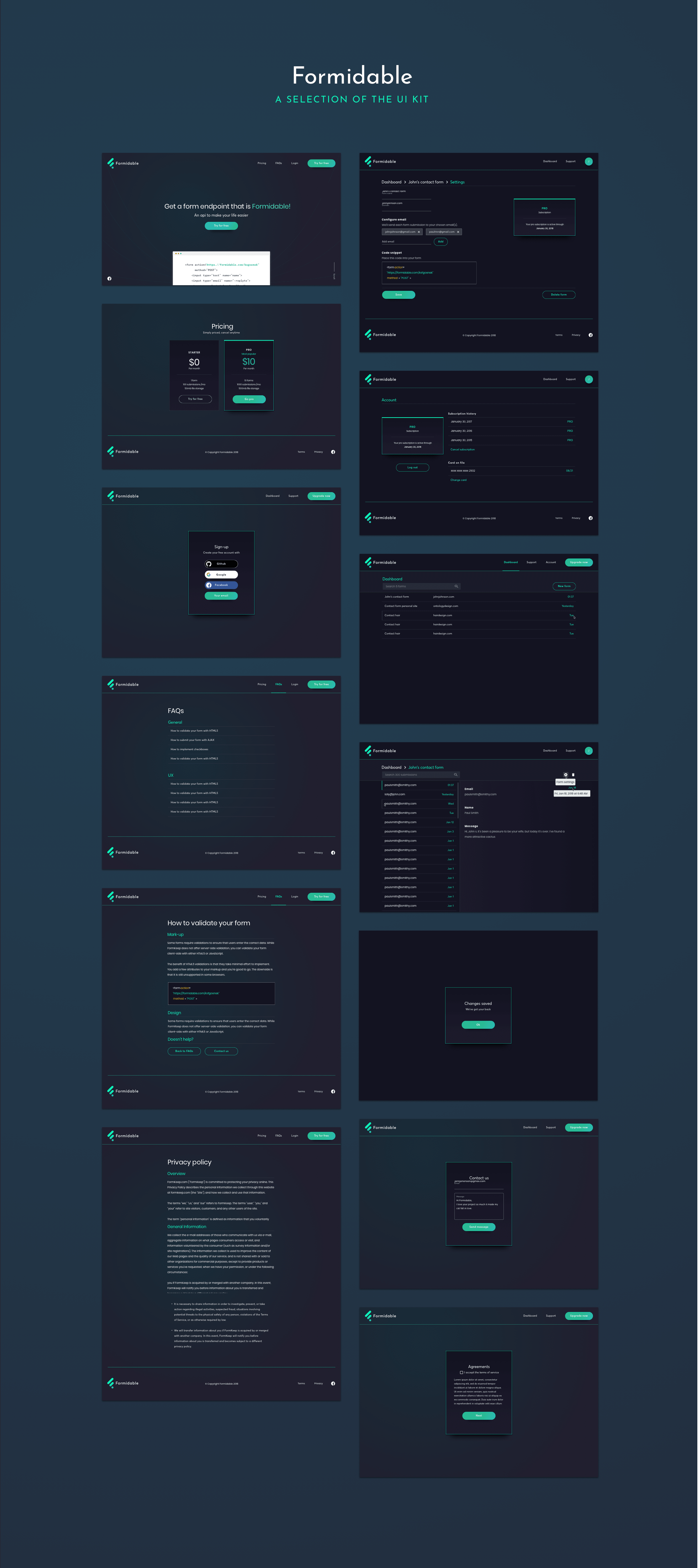Click Go pro on PRO pricing card
The image size is (700, 1568).
[249, 399]
